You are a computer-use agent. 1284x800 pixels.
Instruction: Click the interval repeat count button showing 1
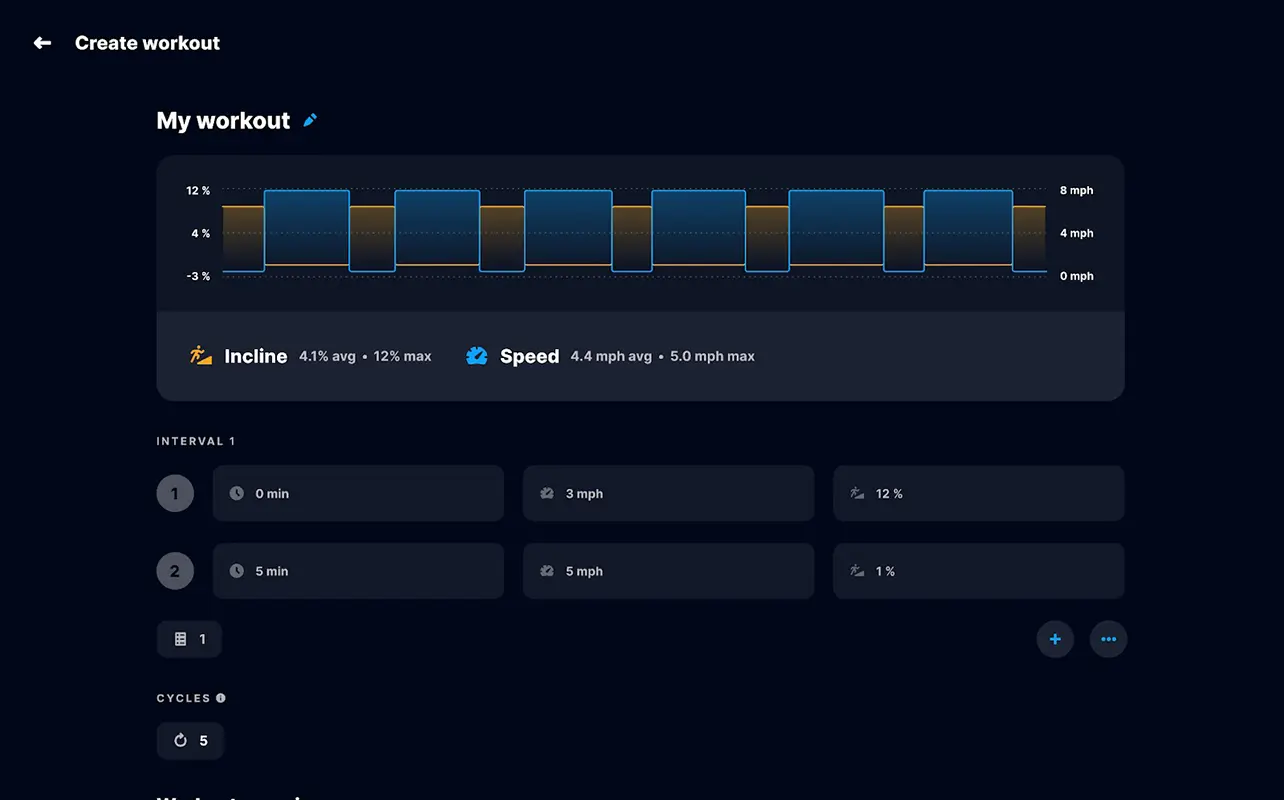[x=189, y=639]
